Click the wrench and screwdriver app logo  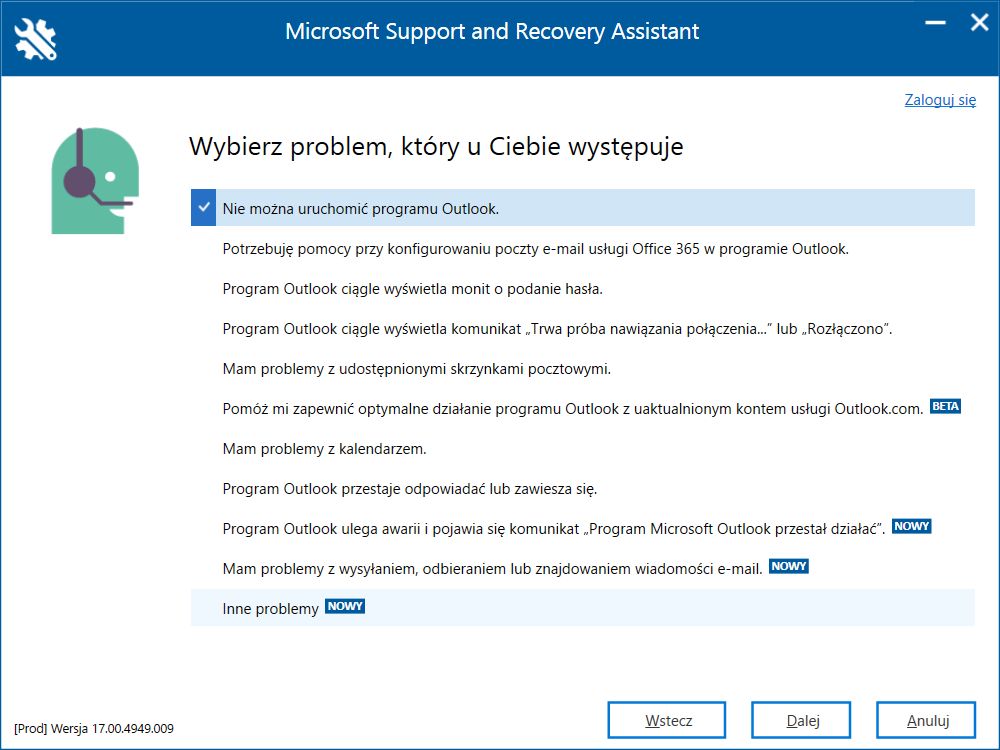(36, 39)
